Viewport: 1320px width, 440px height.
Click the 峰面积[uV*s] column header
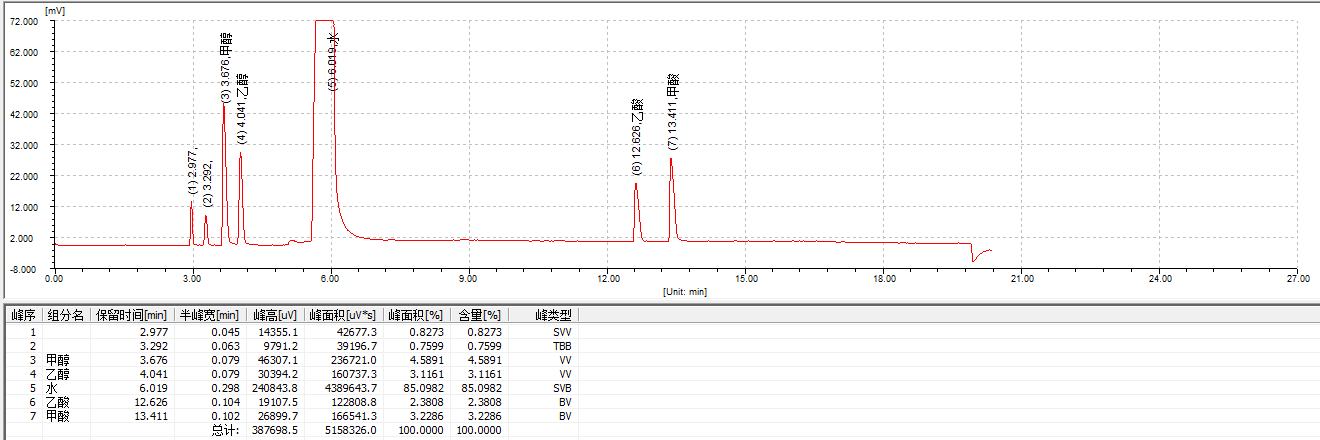[344, 315]
